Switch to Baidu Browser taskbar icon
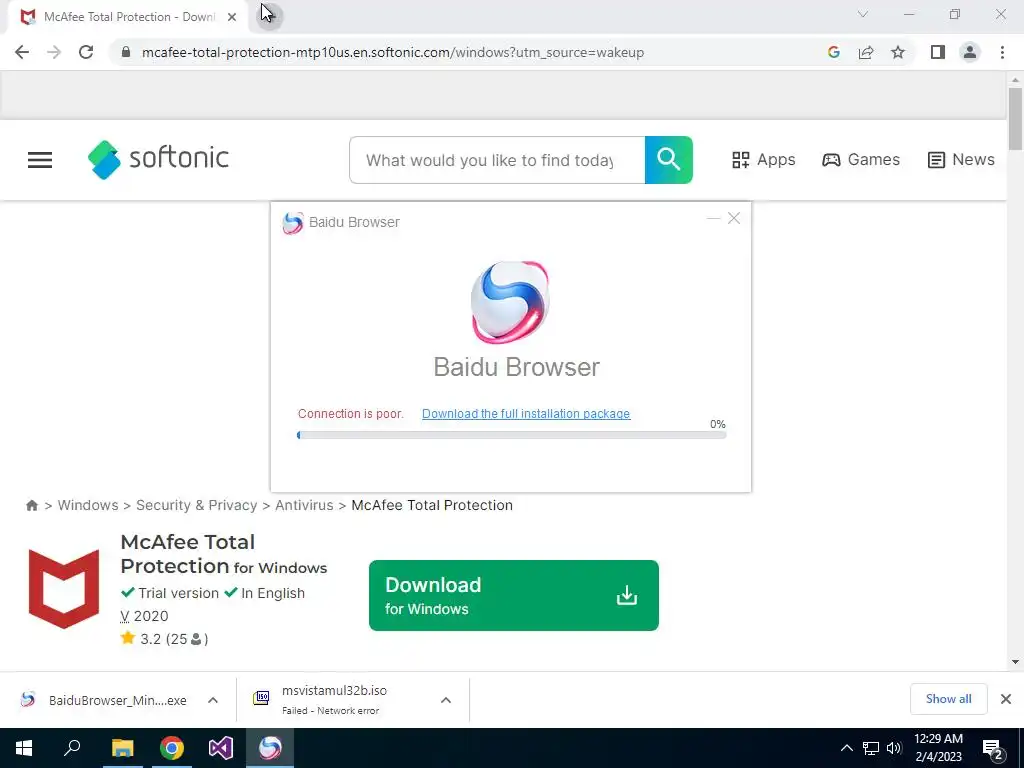The height and width of the screenshot is (768, 1024). point(270,748)
